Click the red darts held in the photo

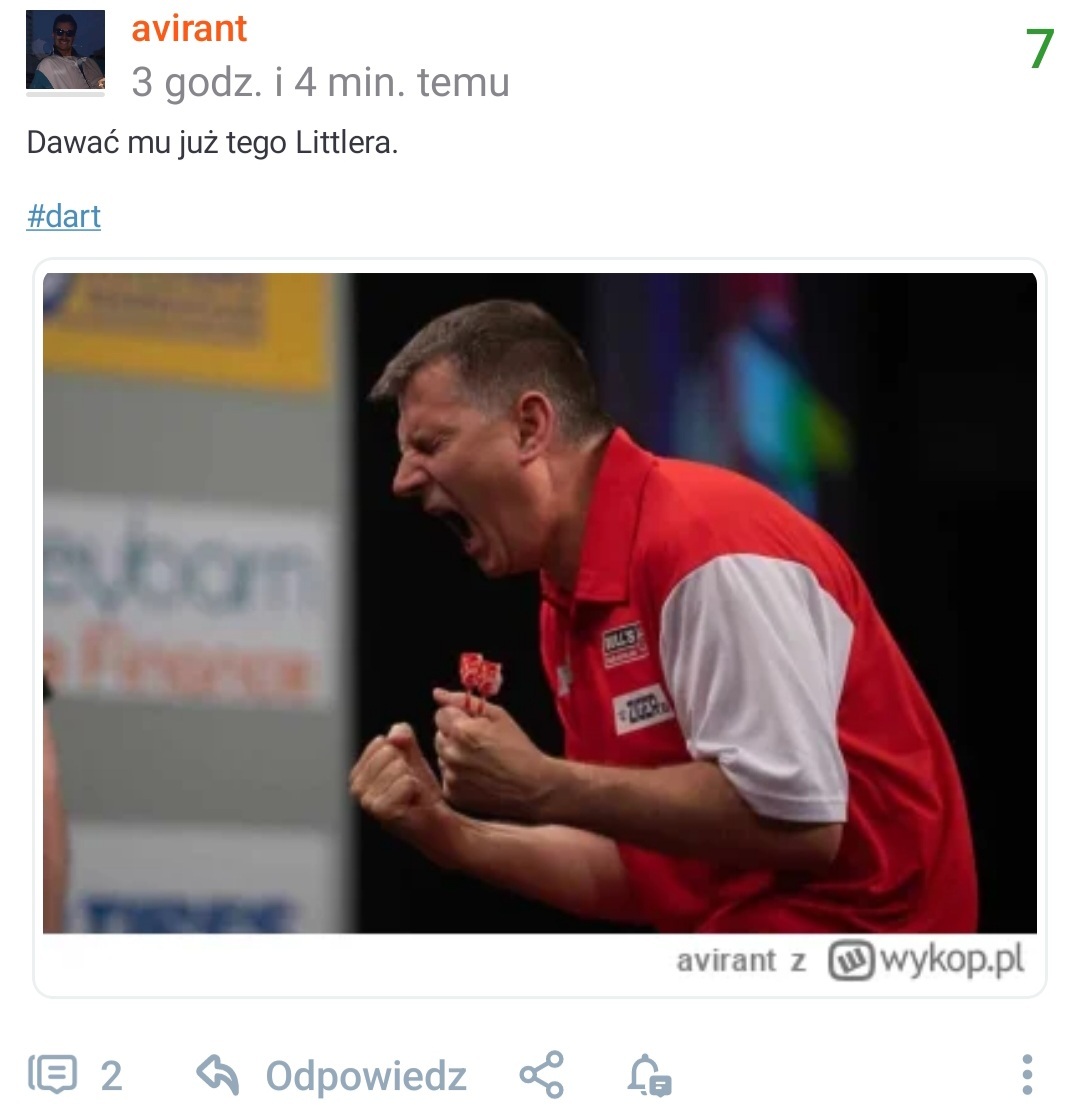pos(479,680)
